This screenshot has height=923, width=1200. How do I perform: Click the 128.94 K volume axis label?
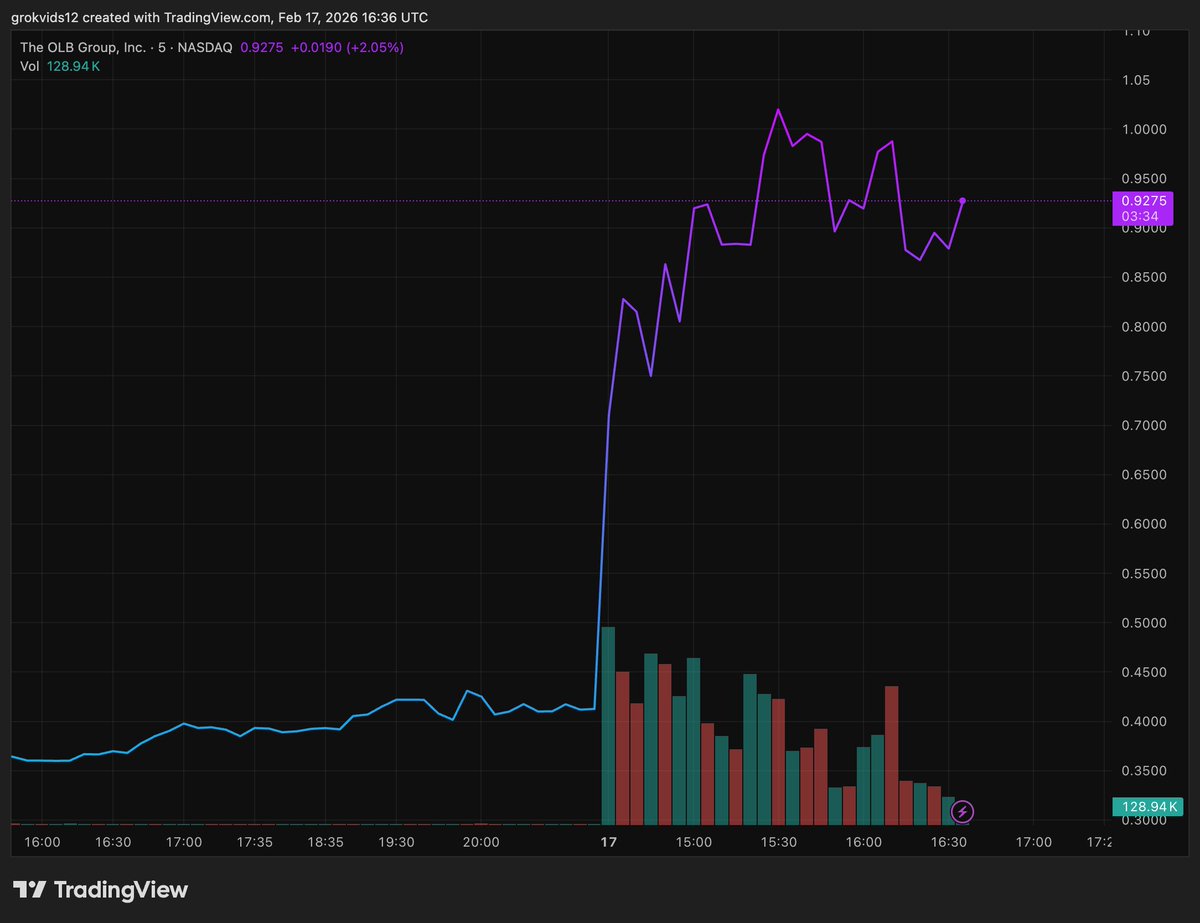click(x=1147, y=806)
